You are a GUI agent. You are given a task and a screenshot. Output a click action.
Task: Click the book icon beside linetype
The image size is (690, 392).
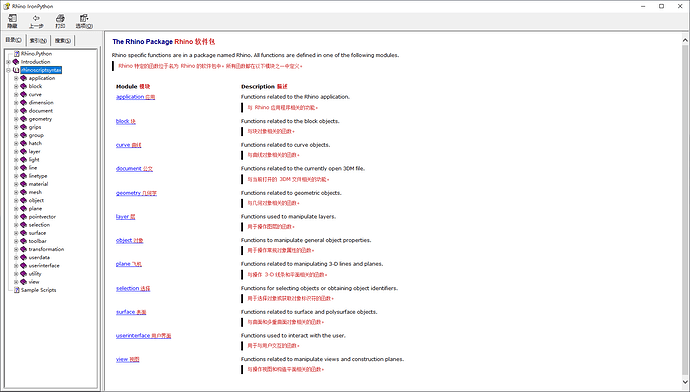point(24,176)
